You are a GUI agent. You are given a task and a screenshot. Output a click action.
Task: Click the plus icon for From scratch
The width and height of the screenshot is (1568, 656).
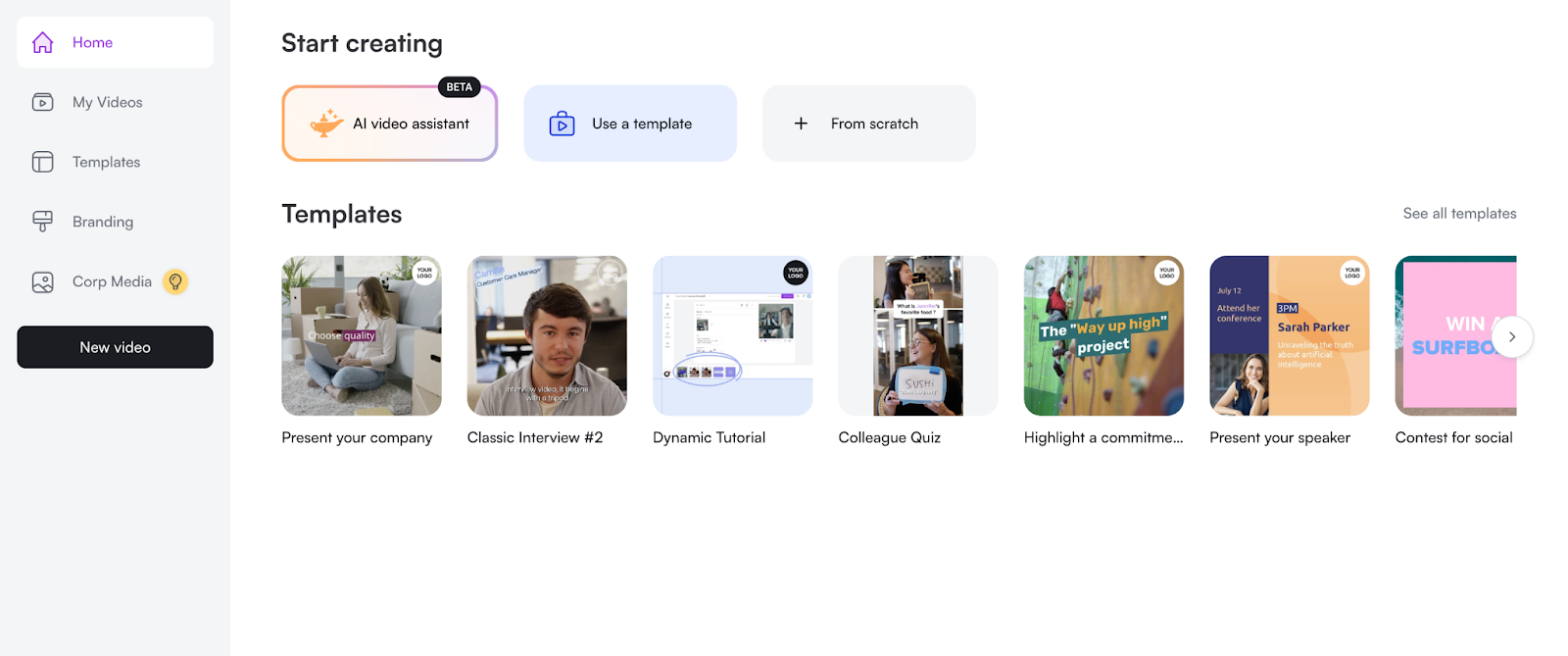tap(801, 124)
